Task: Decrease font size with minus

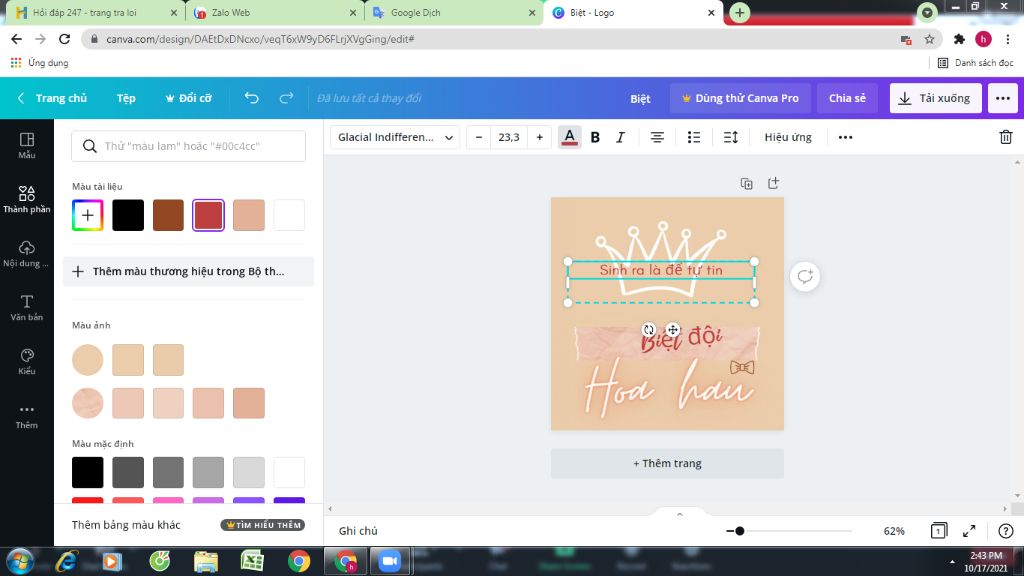Action: pyautogui.click(x=479, y=137)
